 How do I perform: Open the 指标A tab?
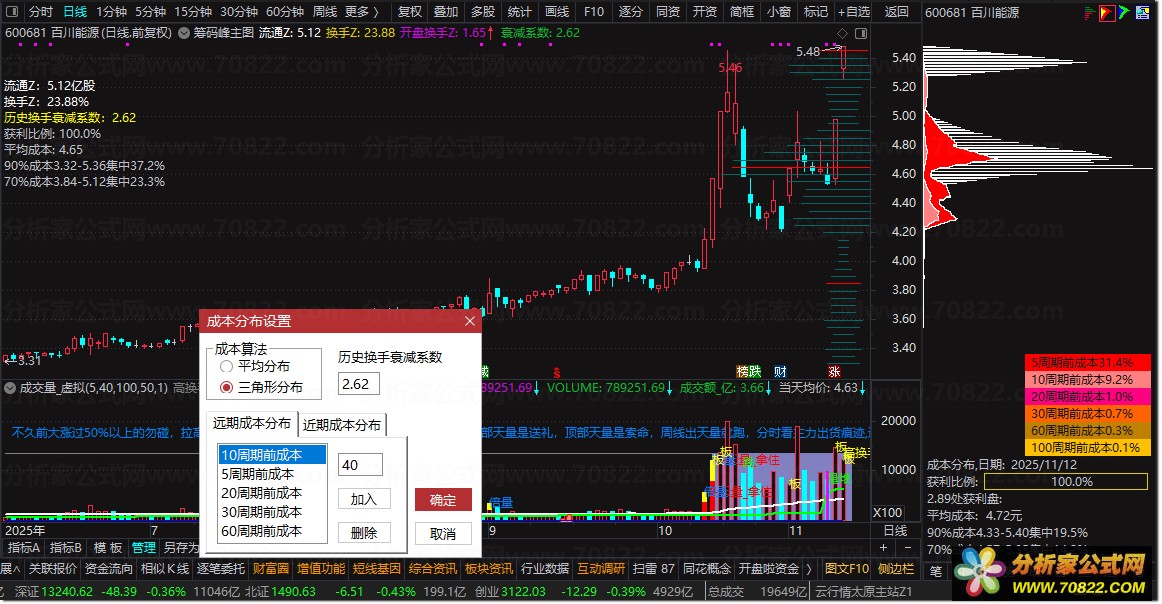[x=24, y=548]
